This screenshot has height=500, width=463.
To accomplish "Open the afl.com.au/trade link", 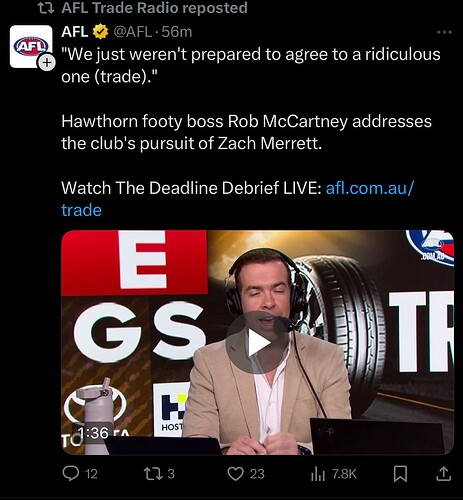I will tap(237, 199).
